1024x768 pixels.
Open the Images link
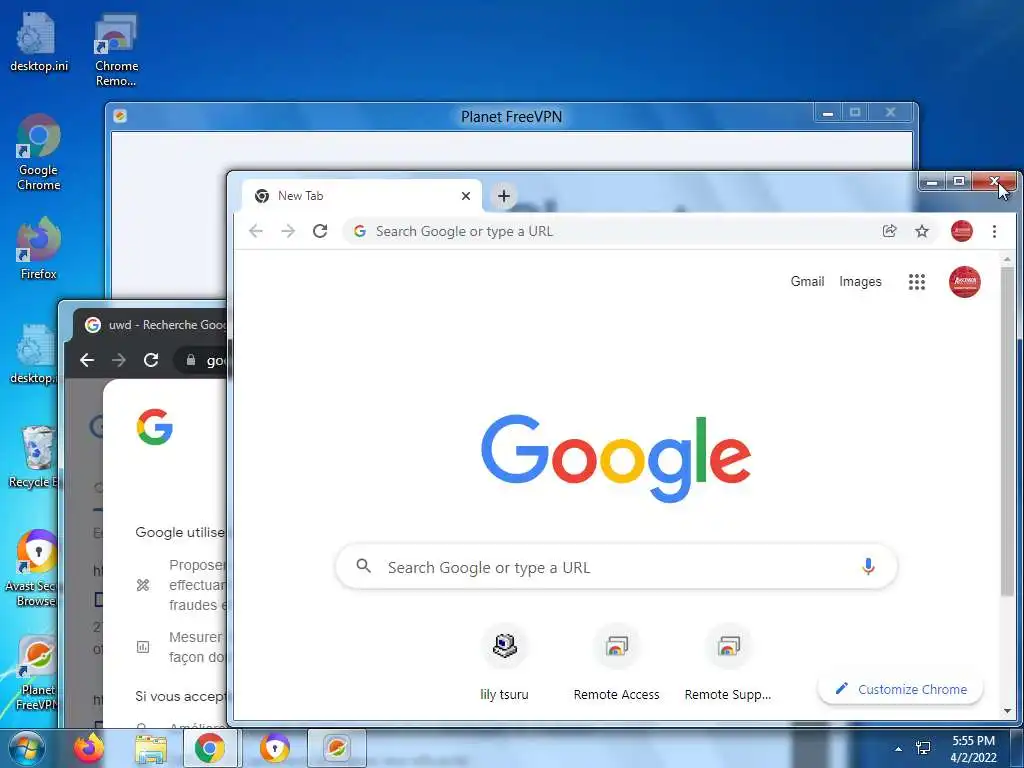tap(860, 281)
